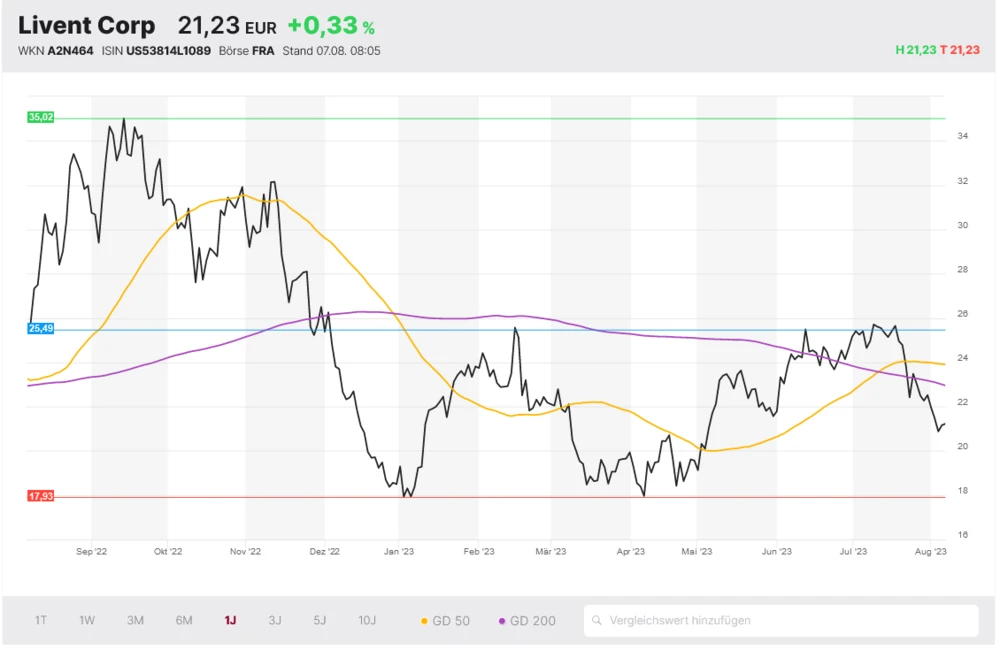This screenshot has width=1000, height=650.
Task: Click the green H 21,23 day high
Action: (914, 50)
